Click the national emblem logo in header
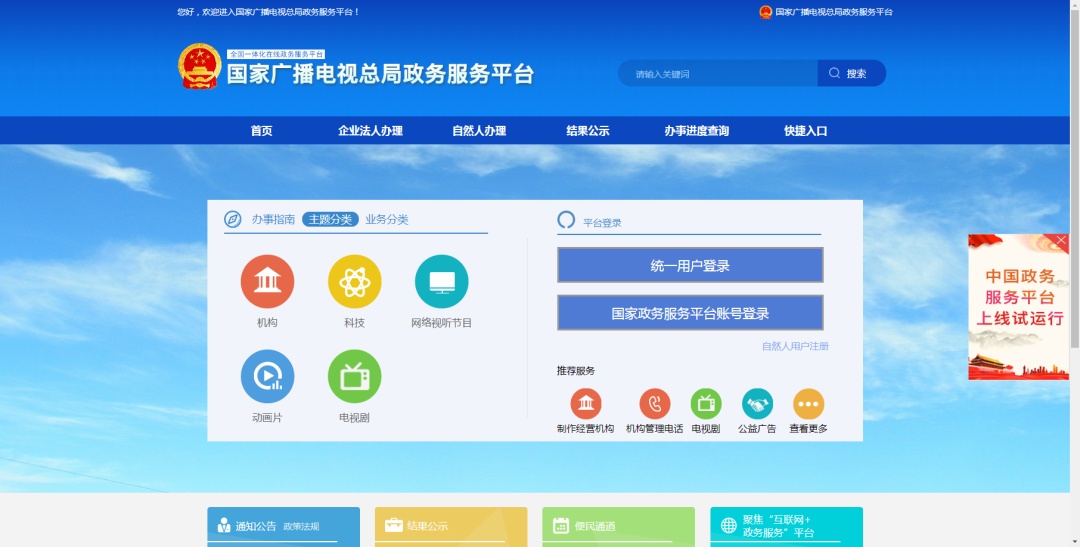This screenshot has width=1080, height=547. (200, 66)
